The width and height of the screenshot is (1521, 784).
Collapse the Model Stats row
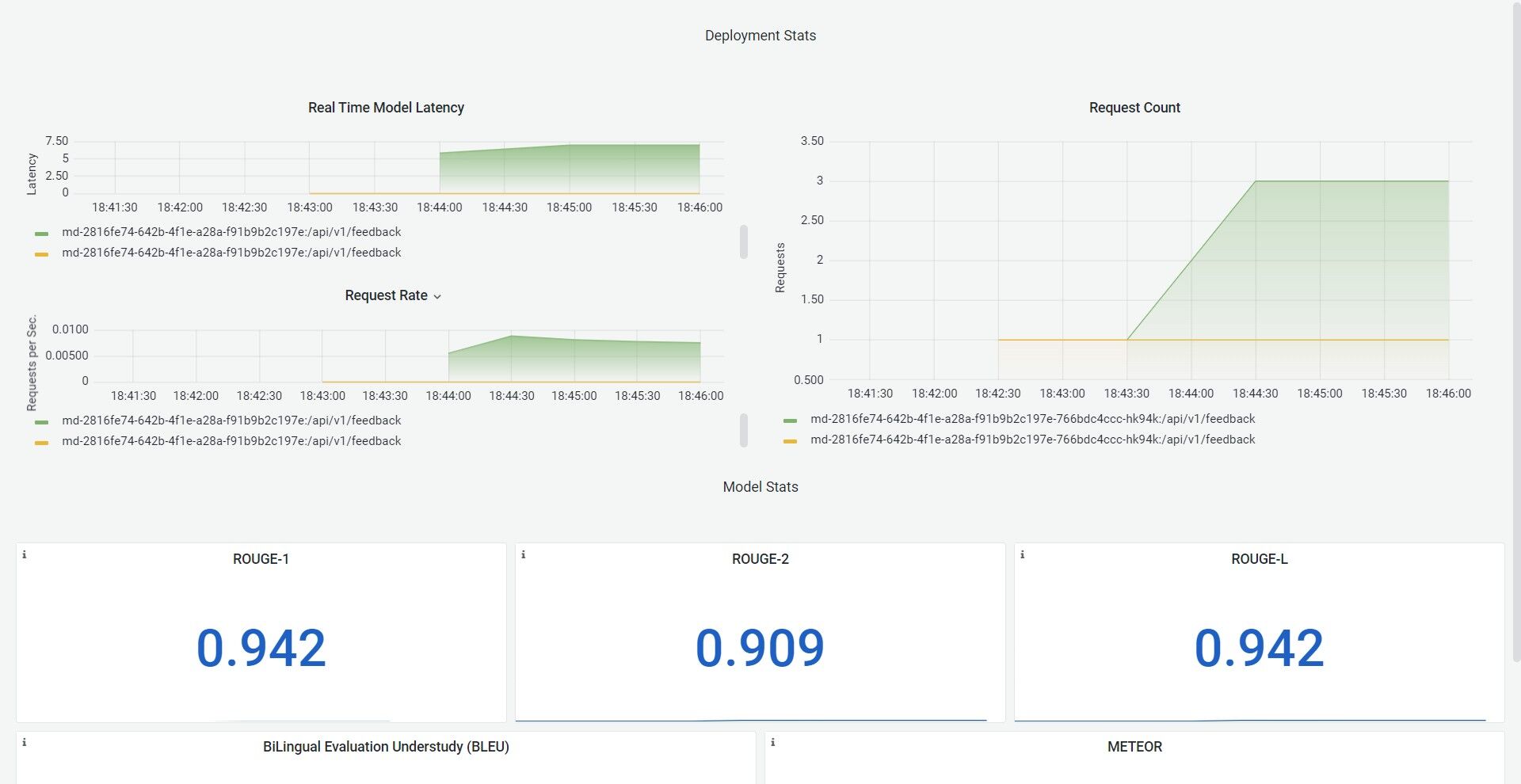760,487
